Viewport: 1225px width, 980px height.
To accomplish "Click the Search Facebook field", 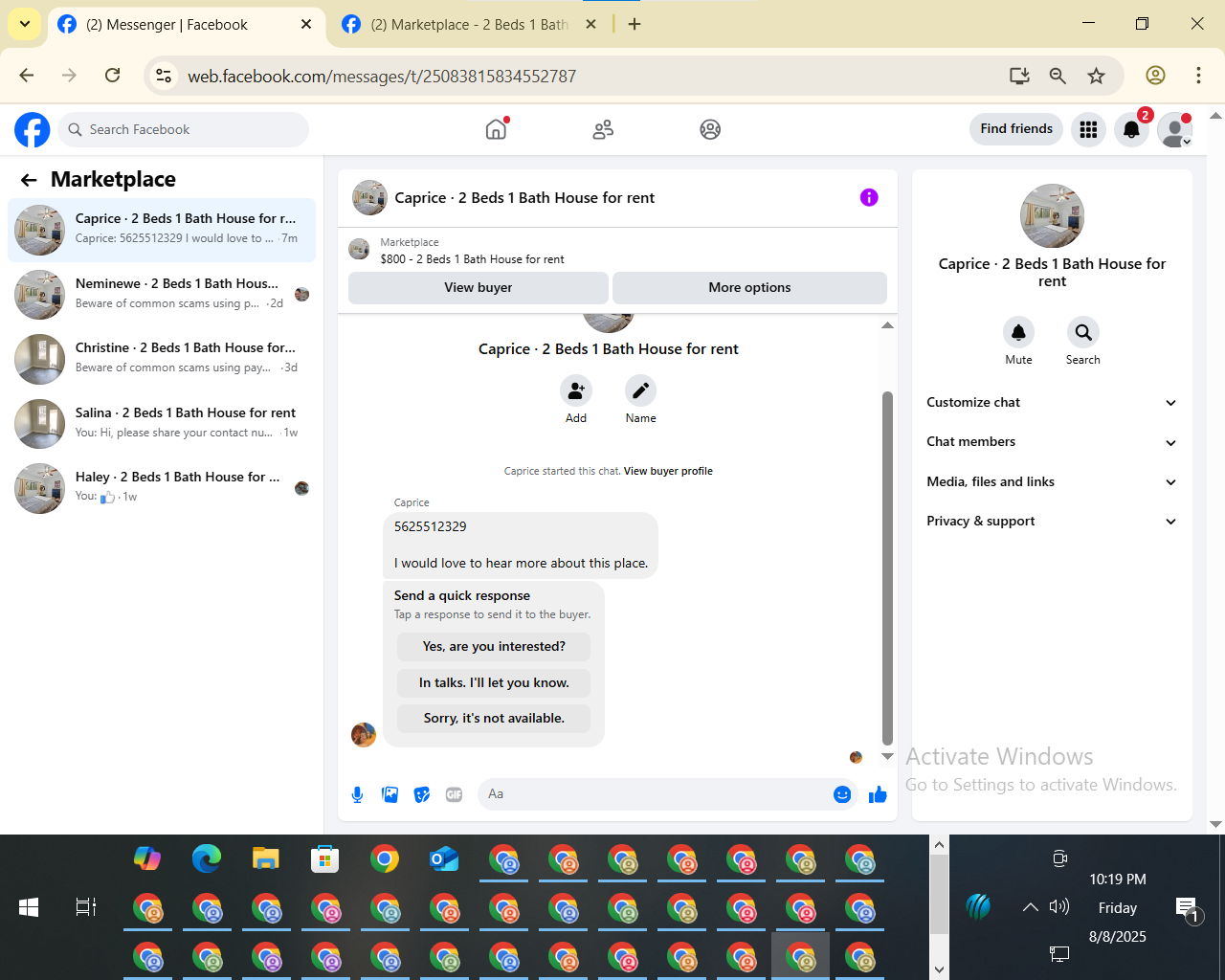I will (x=184, y=129).
